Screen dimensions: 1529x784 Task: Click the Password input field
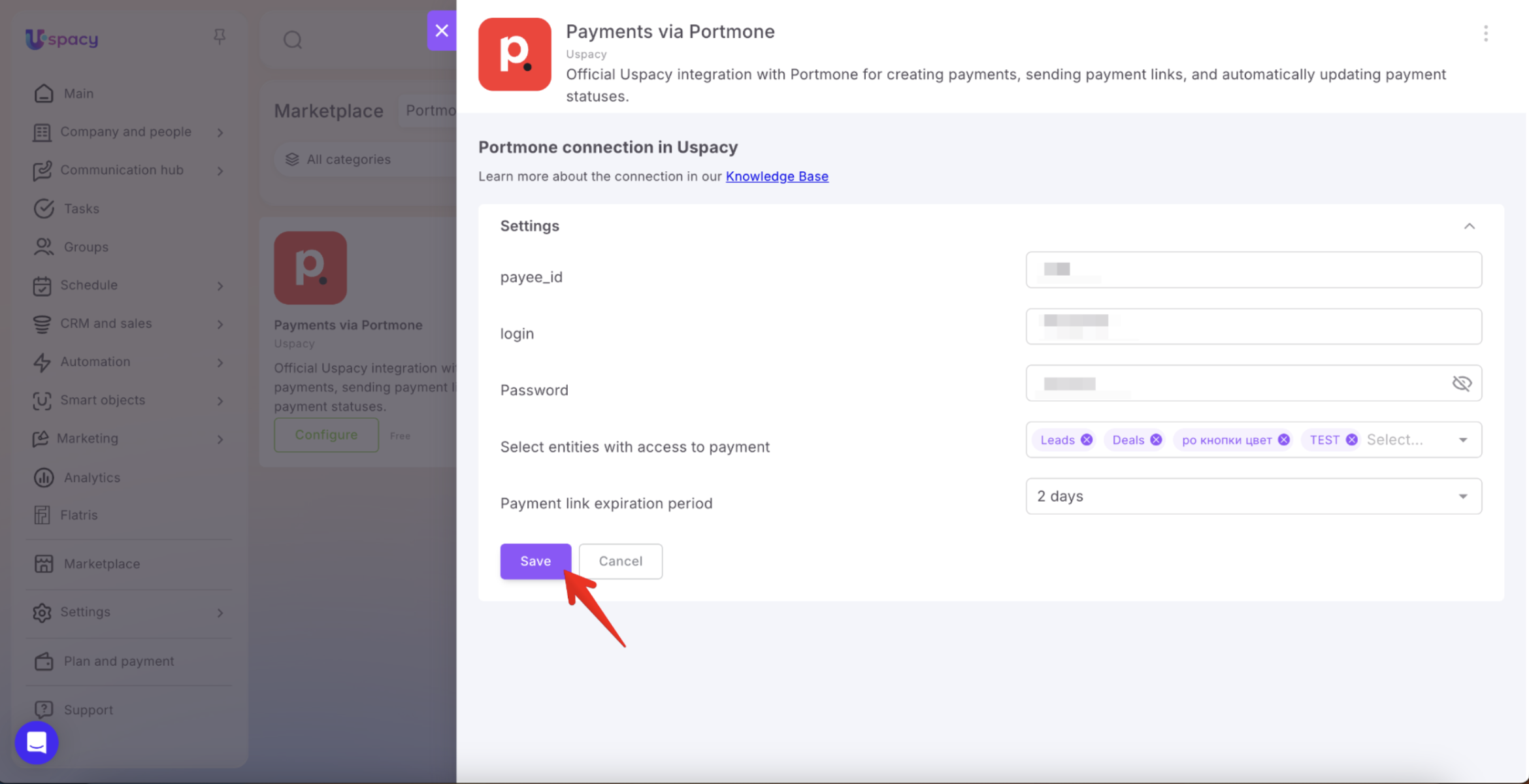coord(1253,384)
